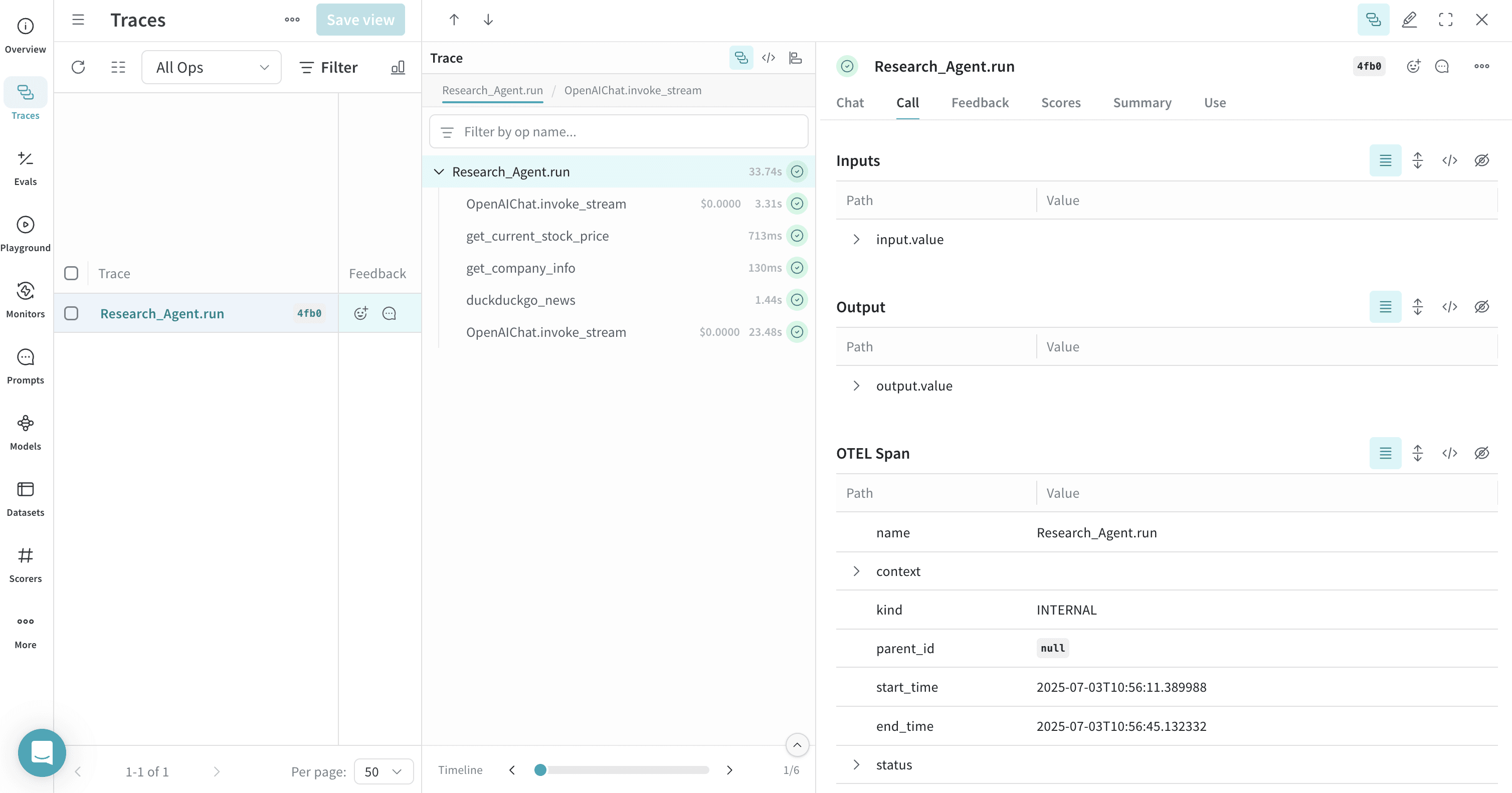This screenshot has width=1512, height=793.
Task: Open the All Ops dropdown
Action: click(x=211, y=67)
